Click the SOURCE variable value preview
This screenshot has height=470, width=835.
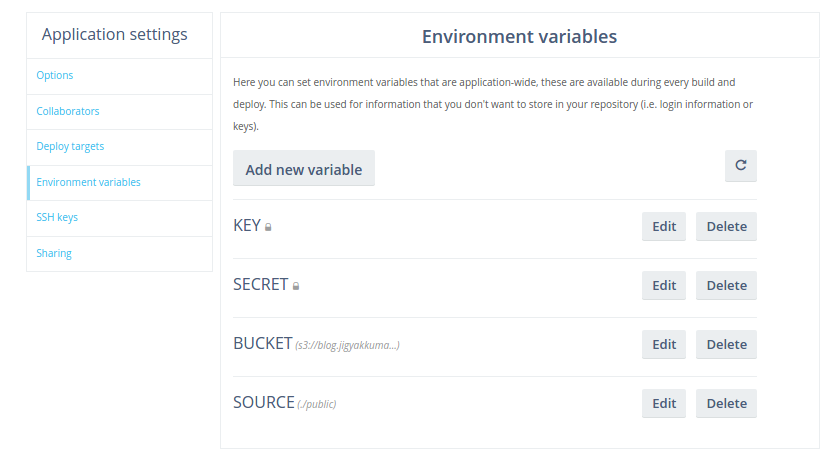point(317,404)
